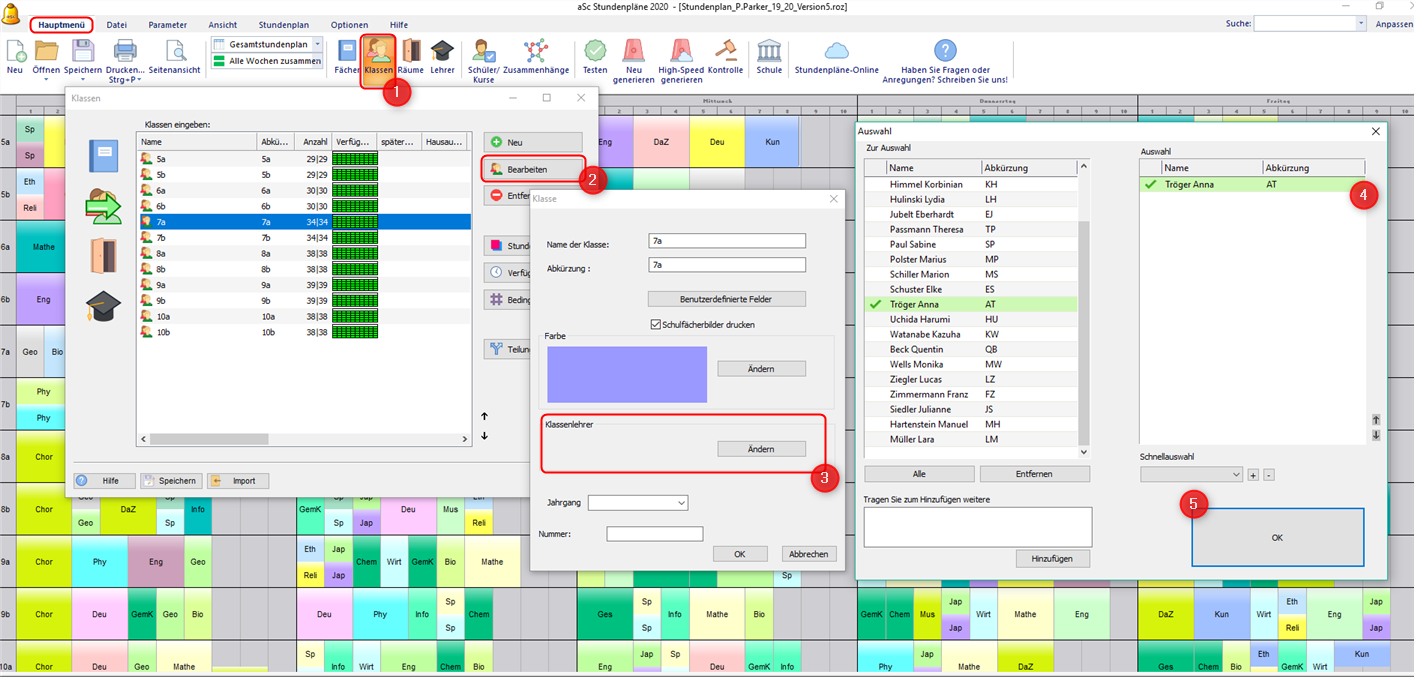This screenshot has height=677, width=1414.
Task: Open the Datei menu
Action: [x=117, y=25]
